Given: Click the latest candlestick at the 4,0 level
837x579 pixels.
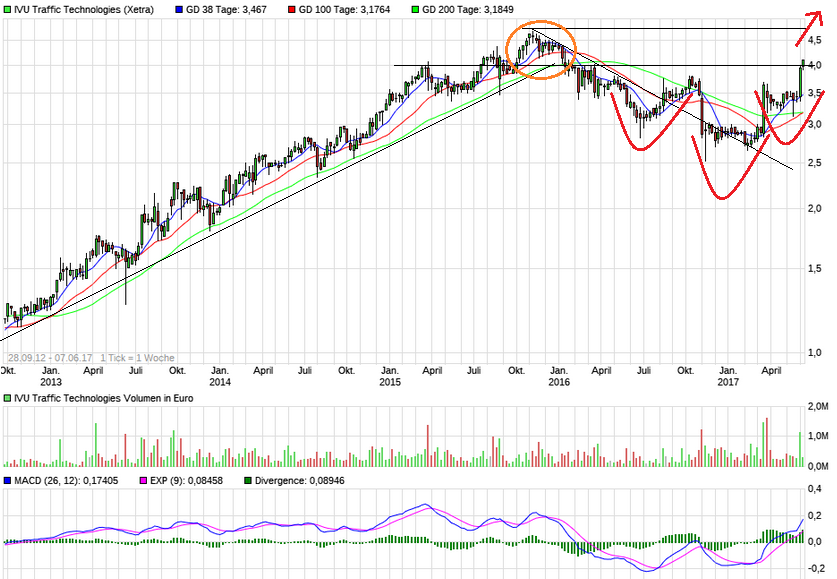Looking at the screenshot, I should click(x=803, y=64).
